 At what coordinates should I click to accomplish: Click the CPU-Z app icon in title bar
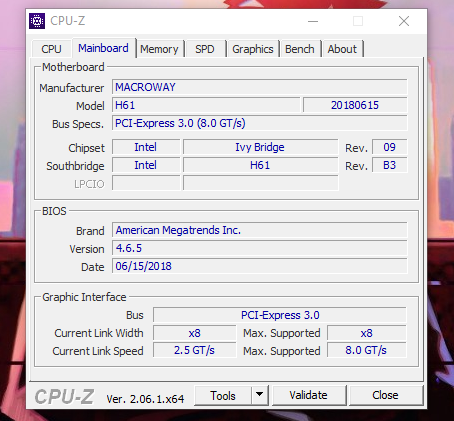(x=37, y=21)
